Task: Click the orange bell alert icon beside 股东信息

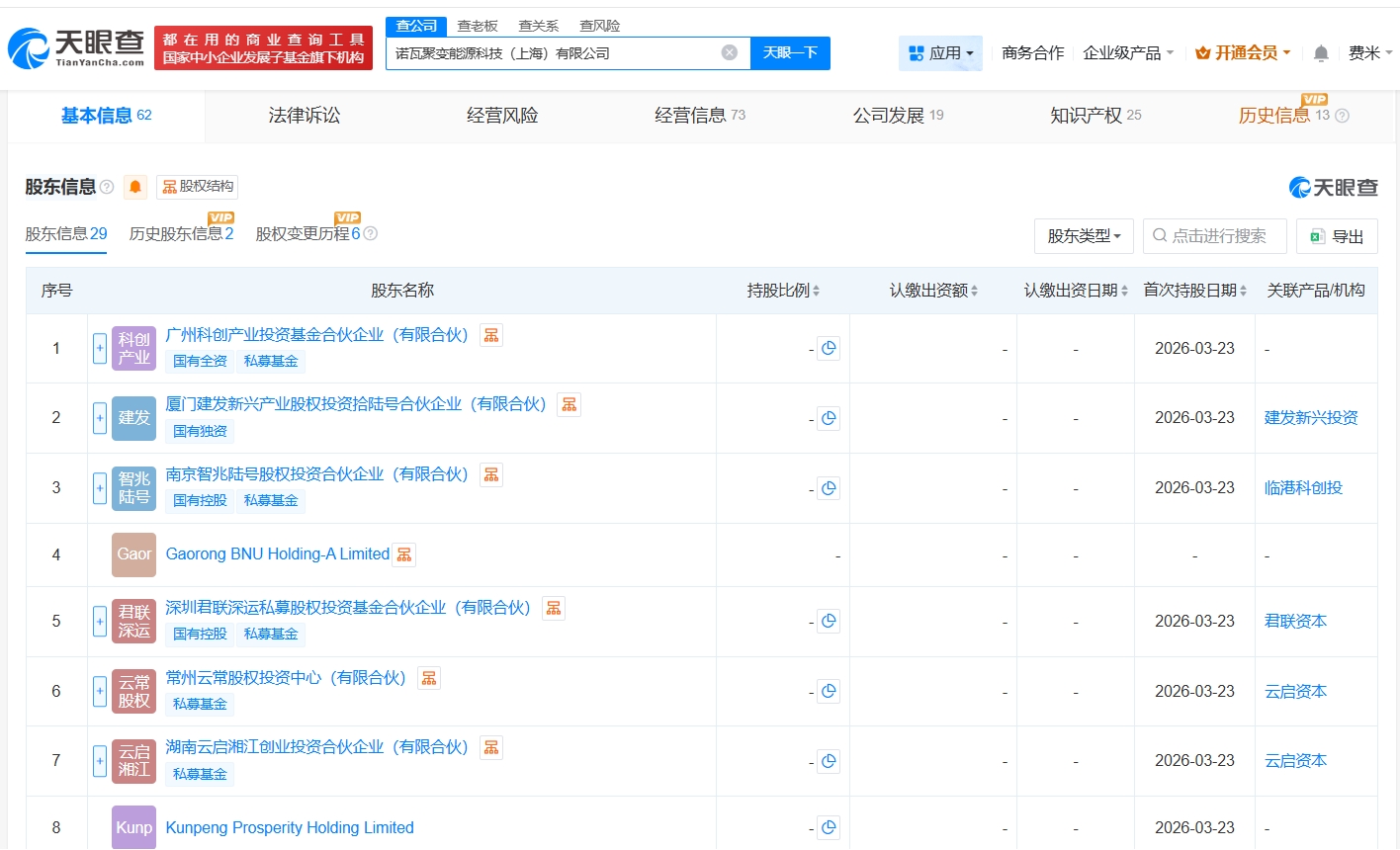Action: click(135, 187)
